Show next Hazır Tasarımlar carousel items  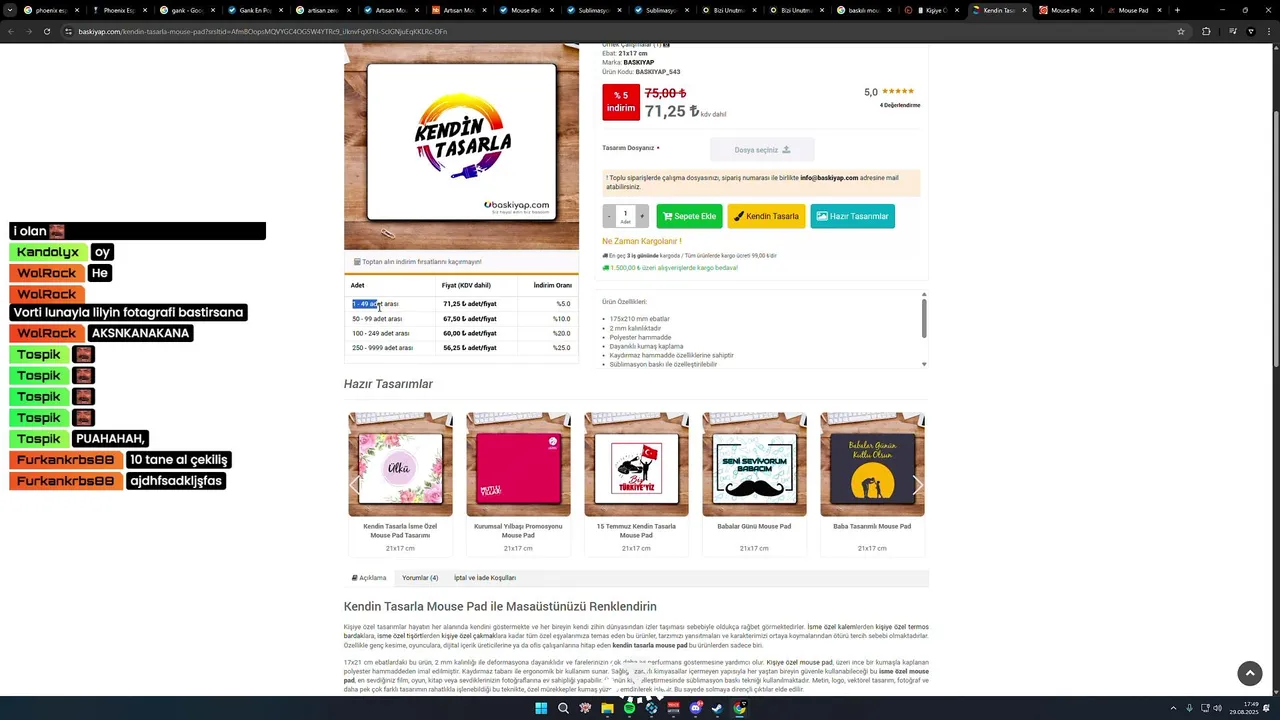918,485
